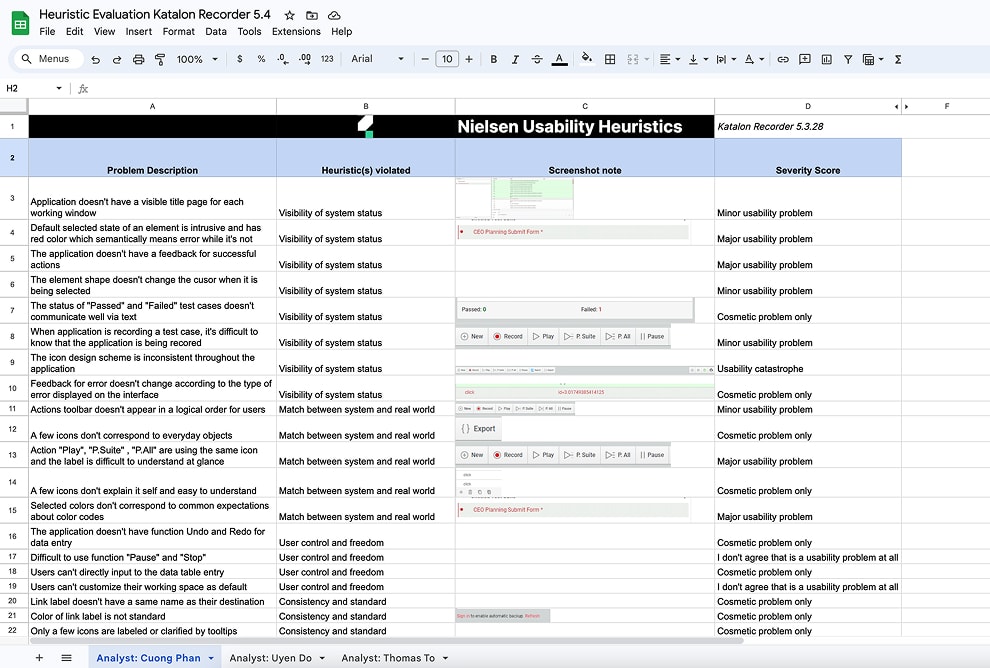Click the document title text
This screenshot has width=990, height=668.
[155, 15]
